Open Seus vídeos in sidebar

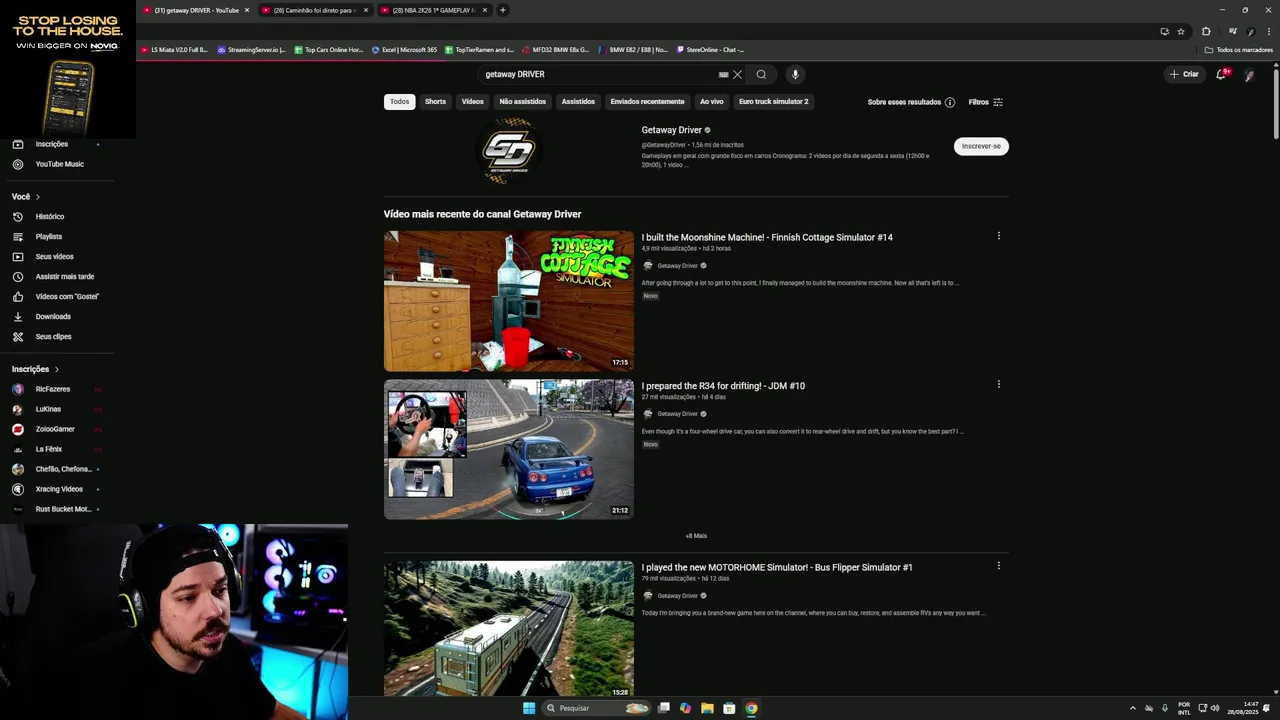pos(54,257)
